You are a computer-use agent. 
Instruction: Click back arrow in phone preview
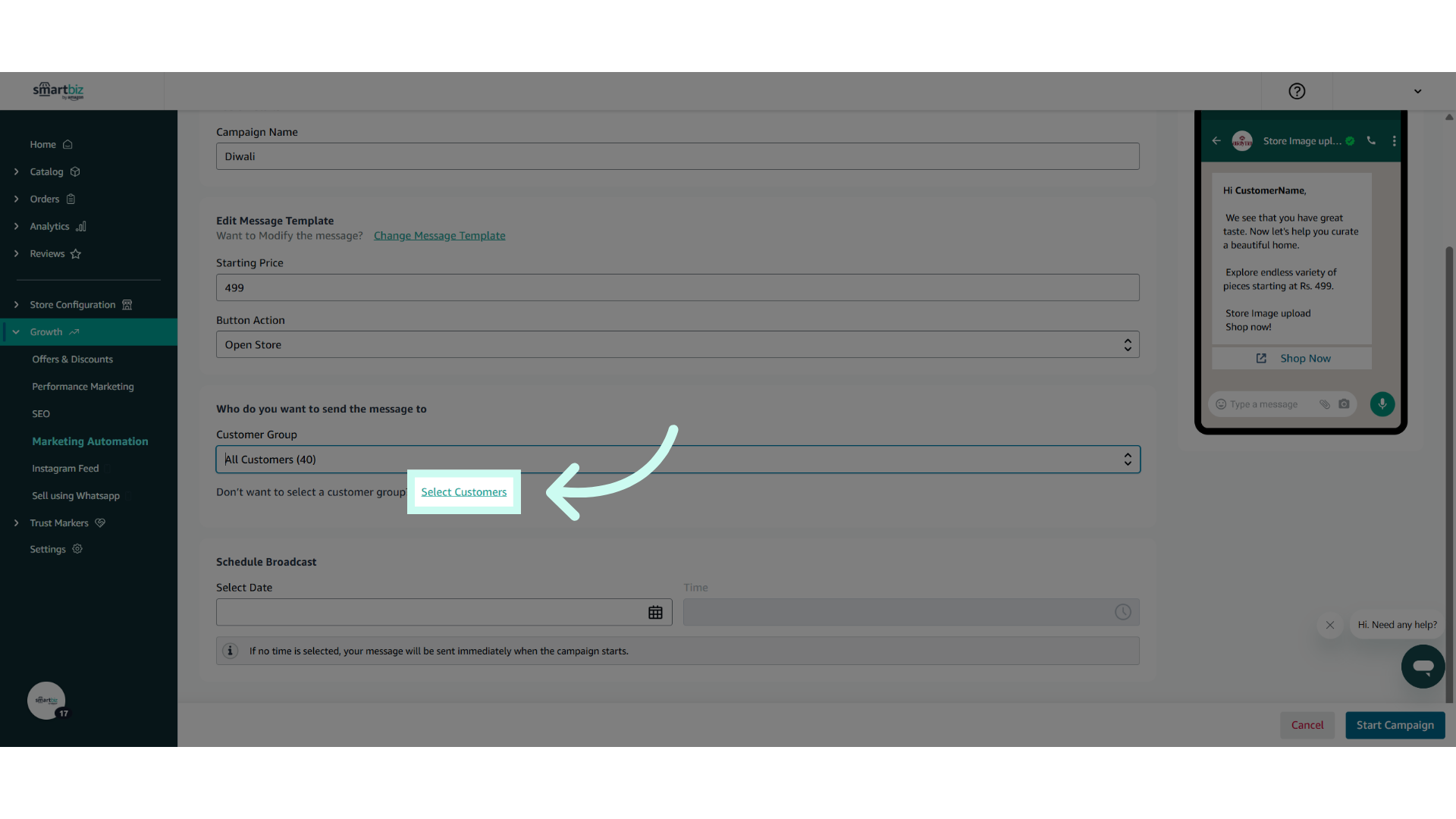tap(1216, 140)
